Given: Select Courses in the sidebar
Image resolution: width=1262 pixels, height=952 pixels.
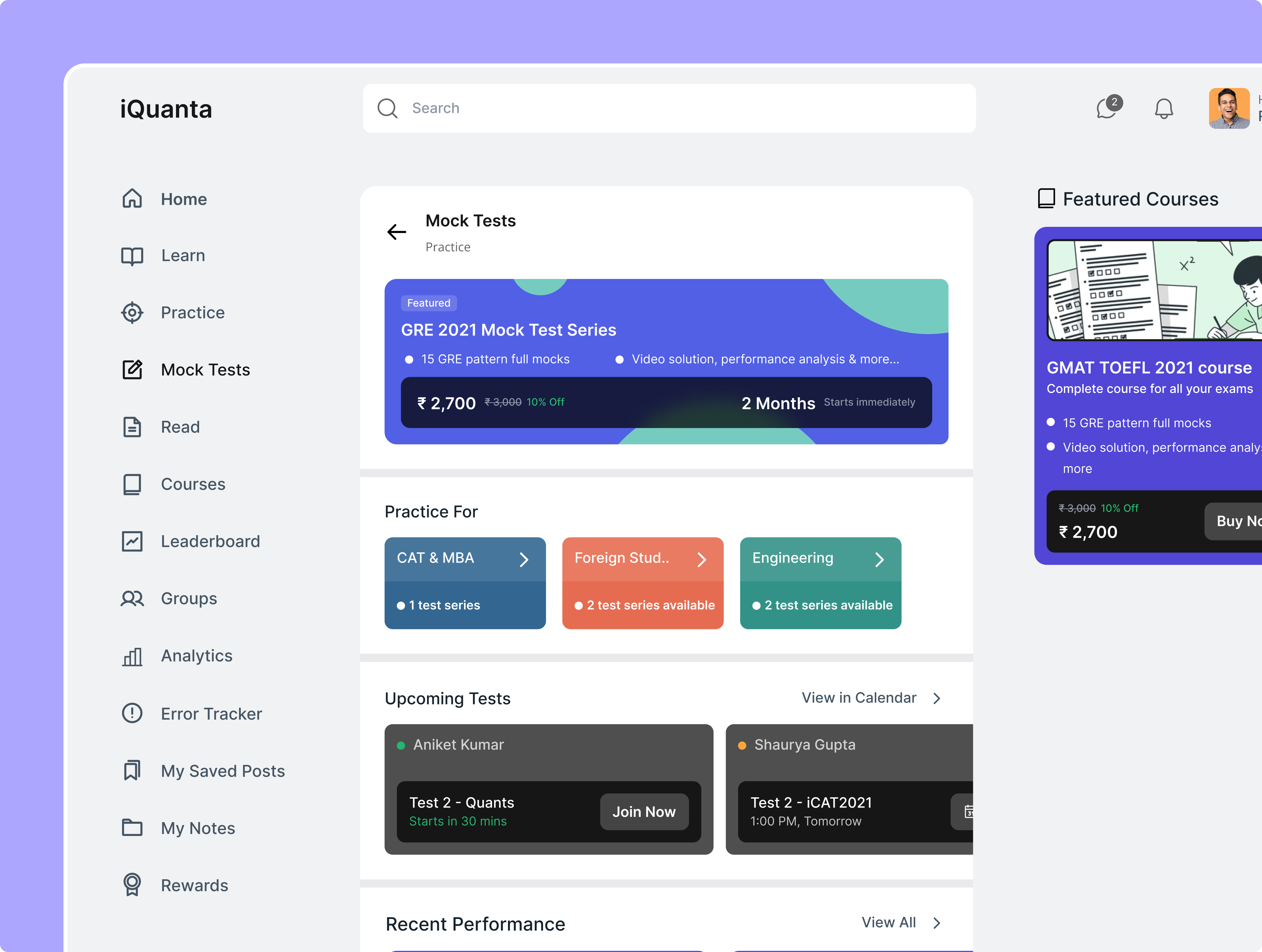Looking at the screenshot, I should coord(193,484).
